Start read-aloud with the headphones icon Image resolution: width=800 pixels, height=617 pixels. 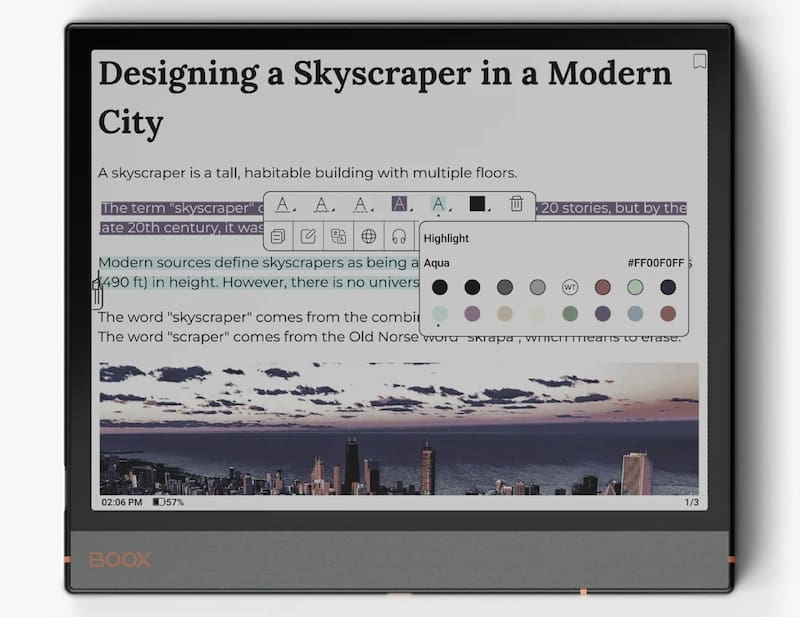[x=399, y=237]
